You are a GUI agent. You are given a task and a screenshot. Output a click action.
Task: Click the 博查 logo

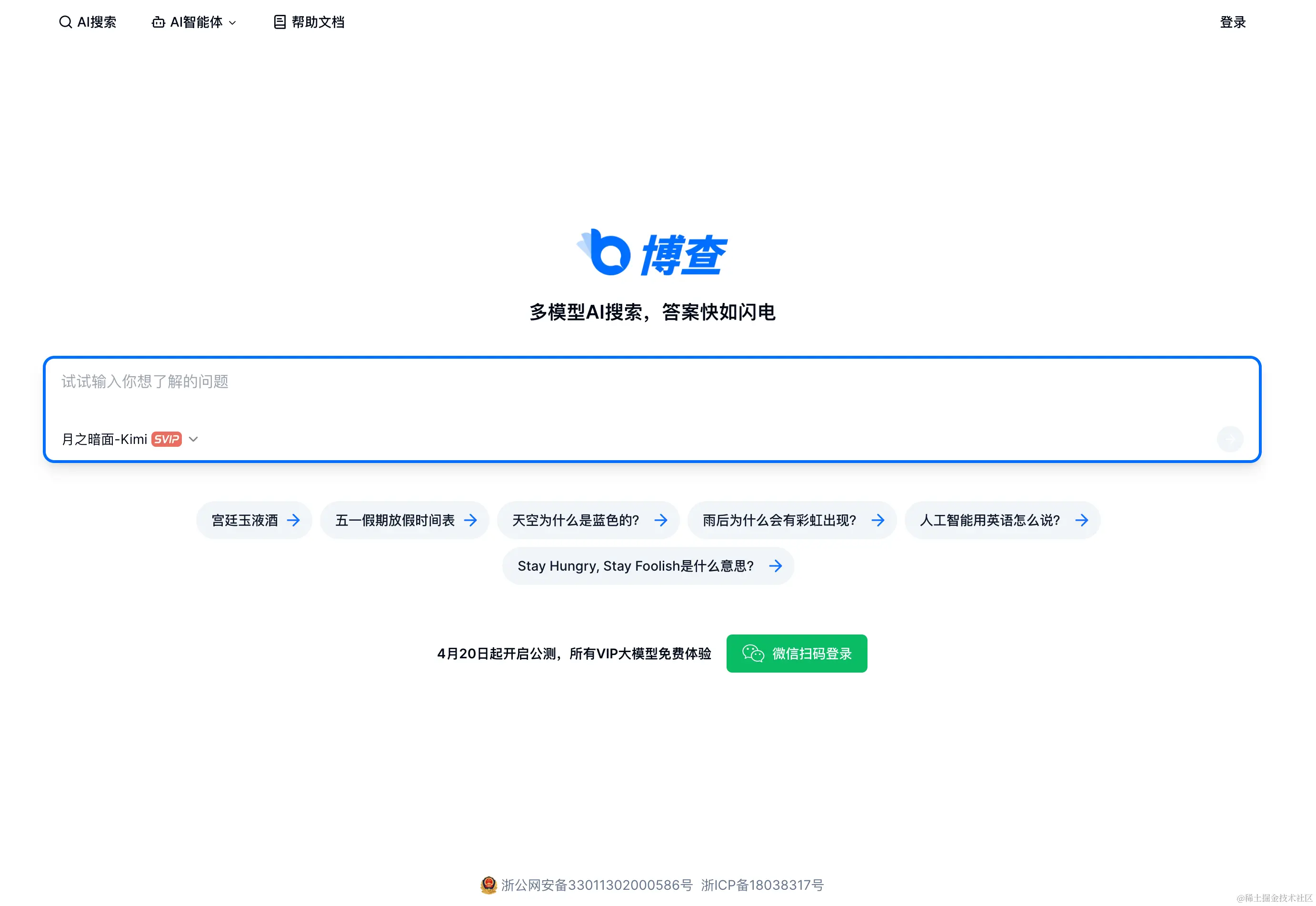coord(651,253)
